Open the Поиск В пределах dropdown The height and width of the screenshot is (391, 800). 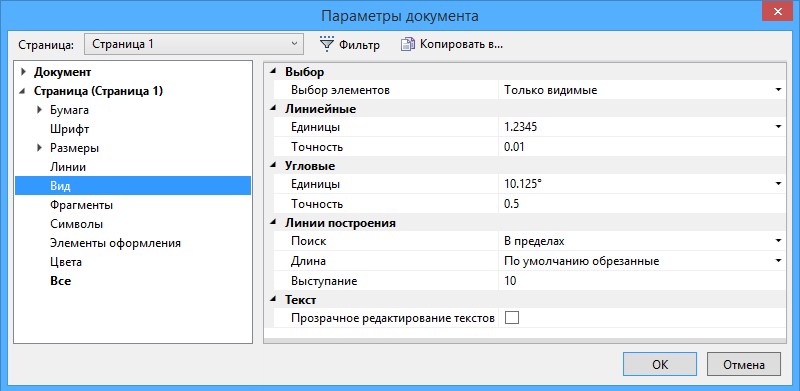778,240
